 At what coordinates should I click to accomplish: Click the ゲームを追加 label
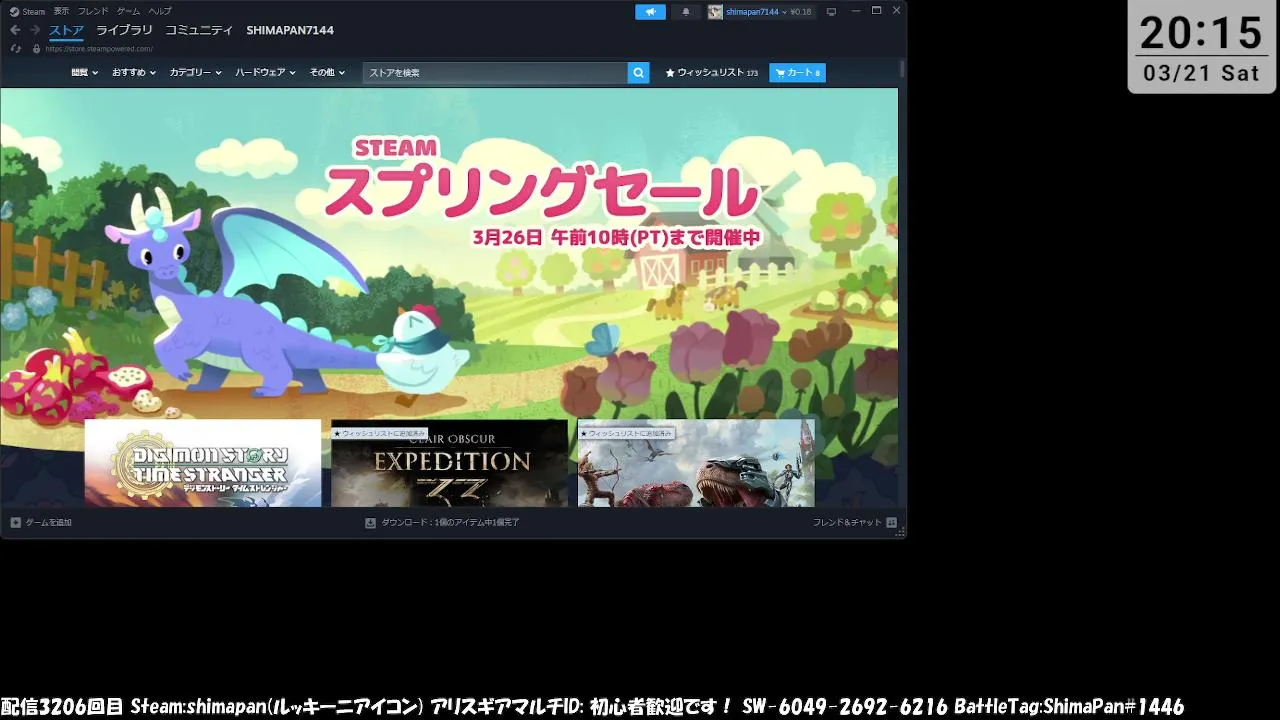click(x=49, y=523)
